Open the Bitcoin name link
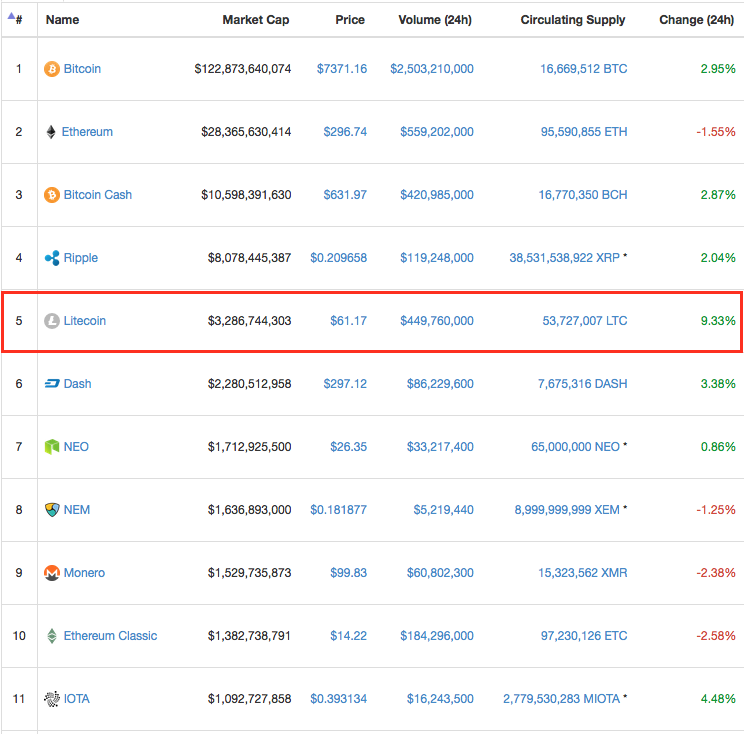 click(82, 69)
